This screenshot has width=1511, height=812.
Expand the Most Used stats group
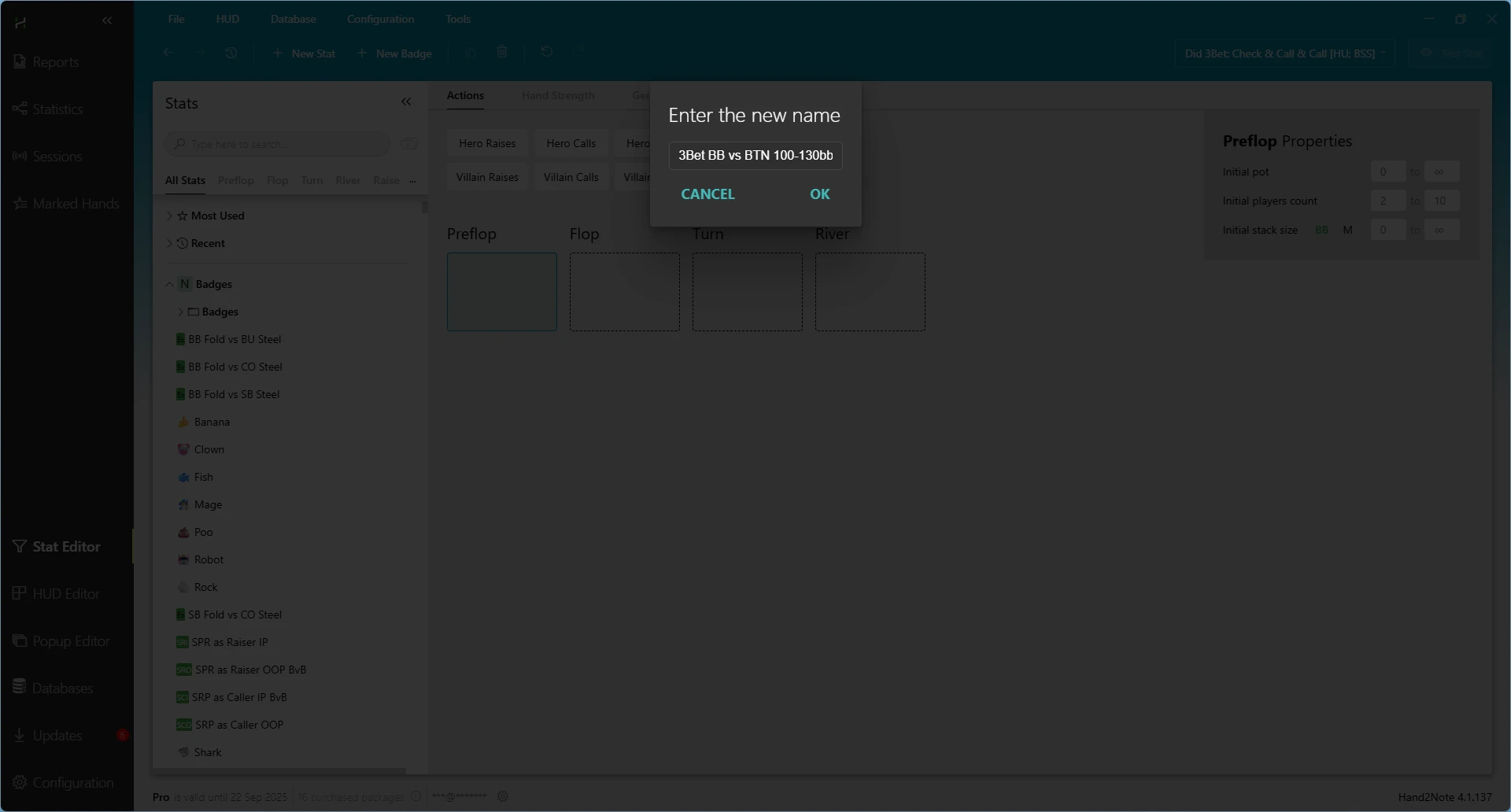point(169,216)
